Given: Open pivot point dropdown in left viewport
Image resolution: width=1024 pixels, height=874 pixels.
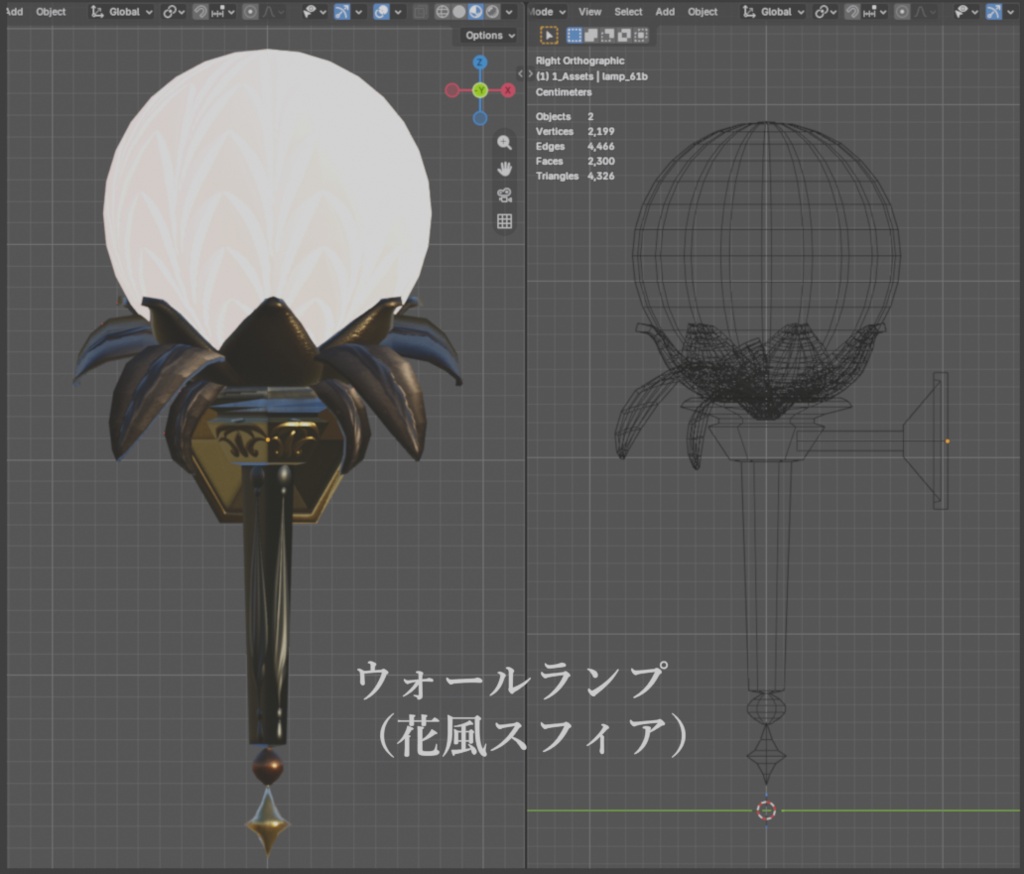Looking at the screenshot, I should (x=173, y=12).
